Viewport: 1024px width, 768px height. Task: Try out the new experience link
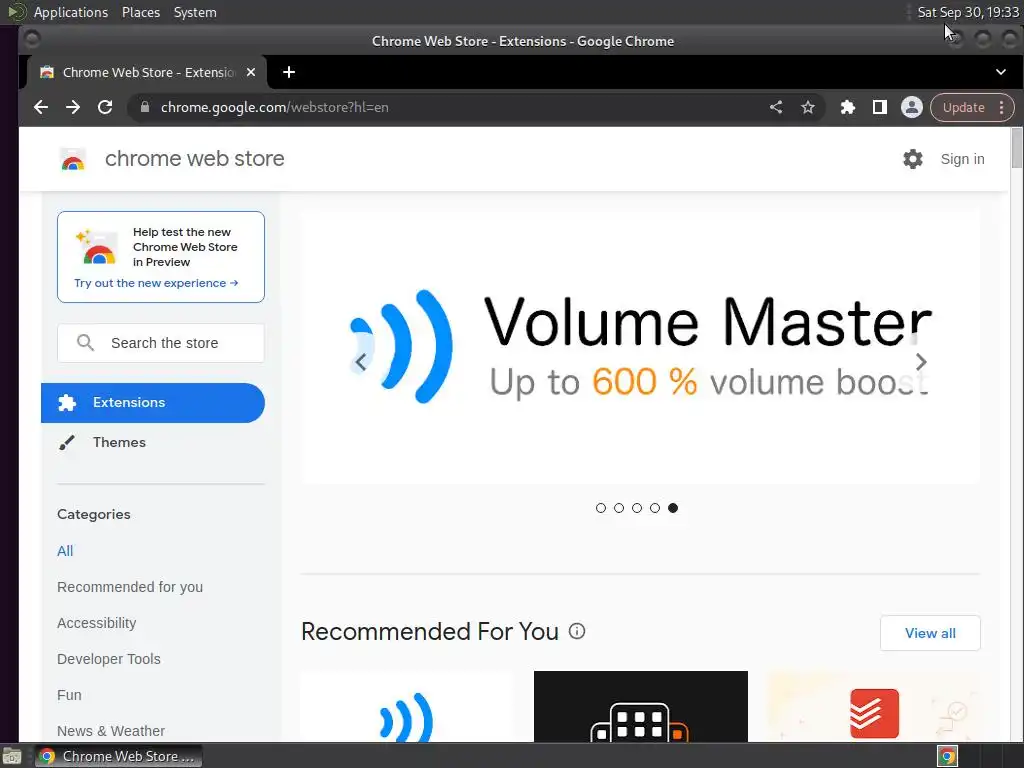pyautogui.click(x=156, y=283)
